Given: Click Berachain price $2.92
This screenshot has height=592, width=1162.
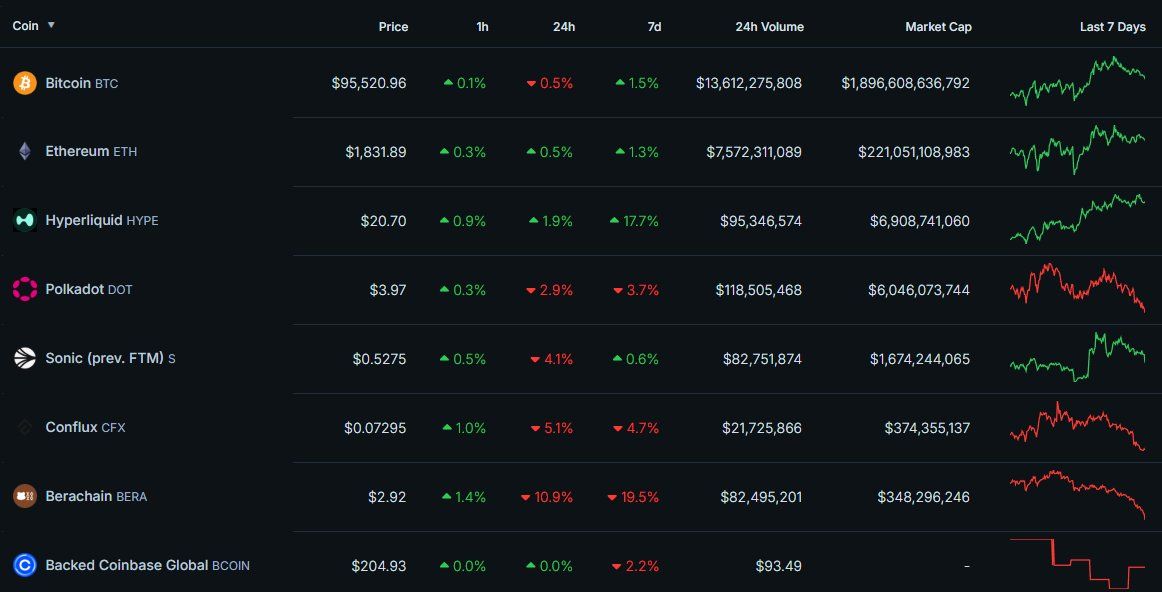Looking at the screenshot, I should 388,496.
